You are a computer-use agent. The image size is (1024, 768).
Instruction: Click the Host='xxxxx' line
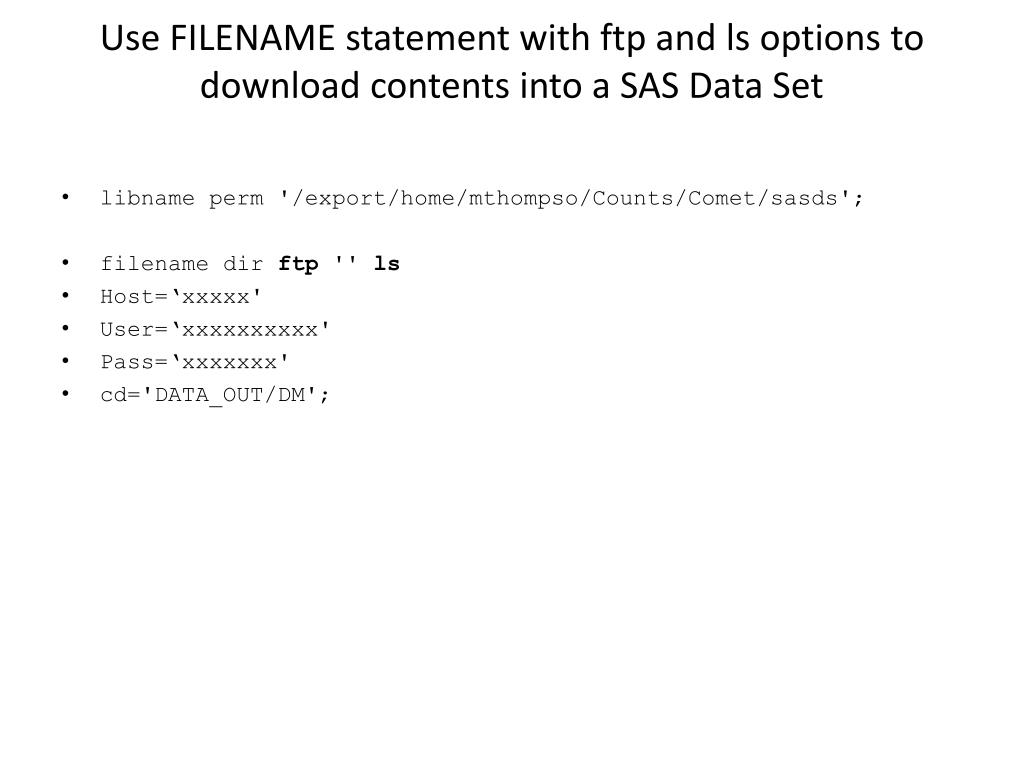pyautogui.click(x=181, y=297)
